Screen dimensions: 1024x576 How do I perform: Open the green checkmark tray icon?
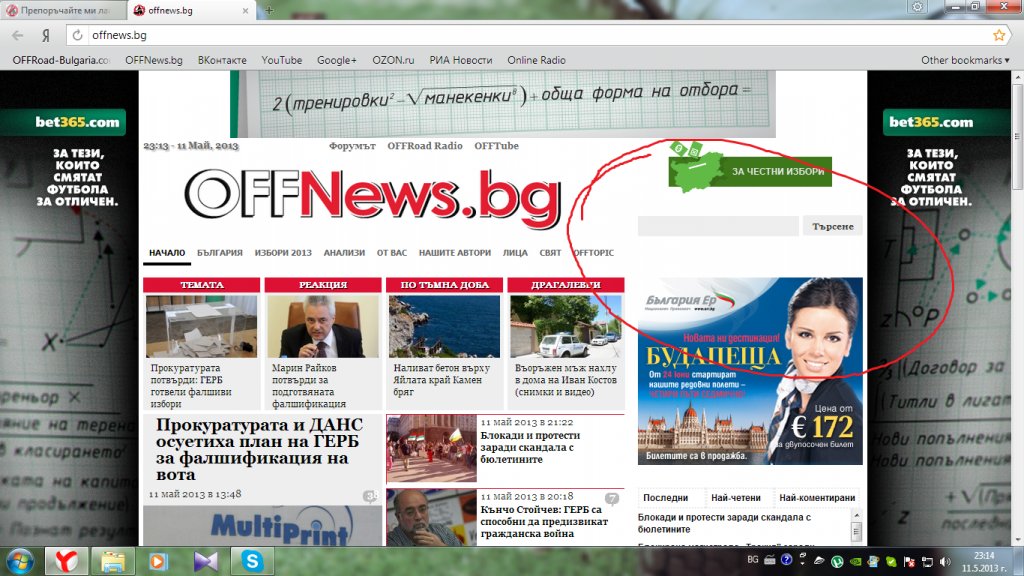[x=891, y=562]
